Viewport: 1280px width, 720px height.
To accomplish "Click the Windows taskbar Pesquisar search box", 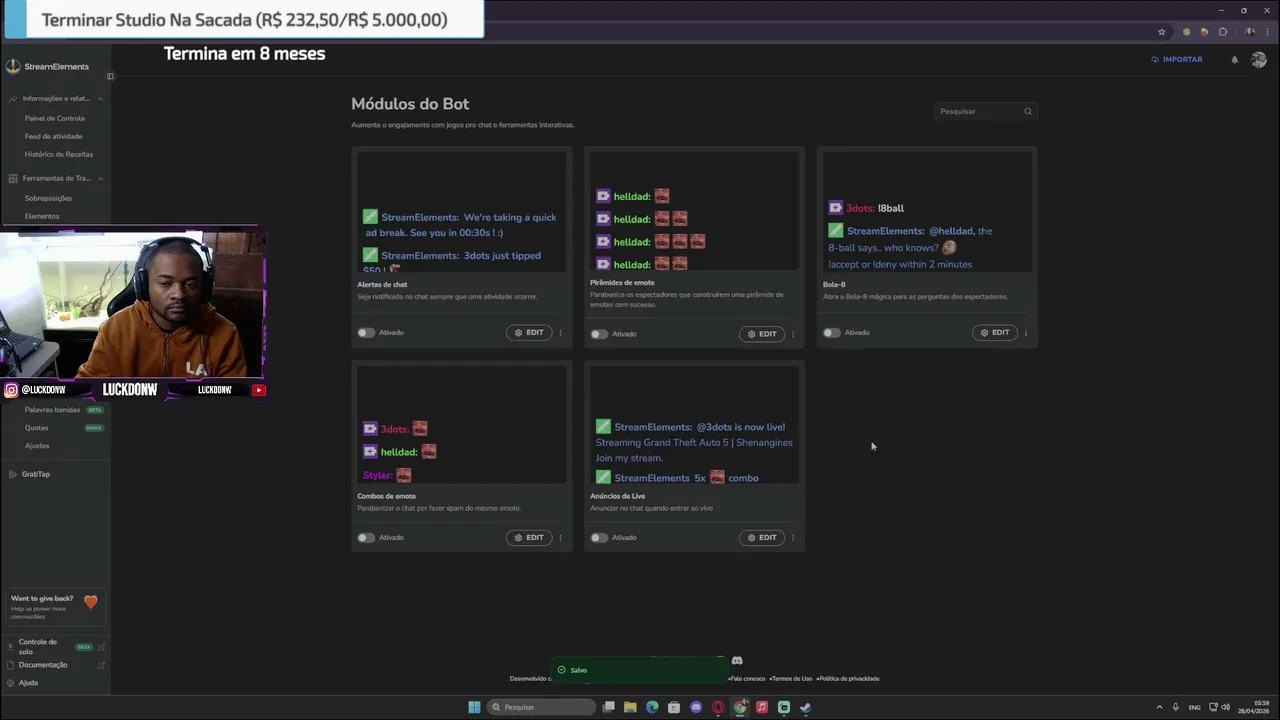I will (x=541, y=707).
